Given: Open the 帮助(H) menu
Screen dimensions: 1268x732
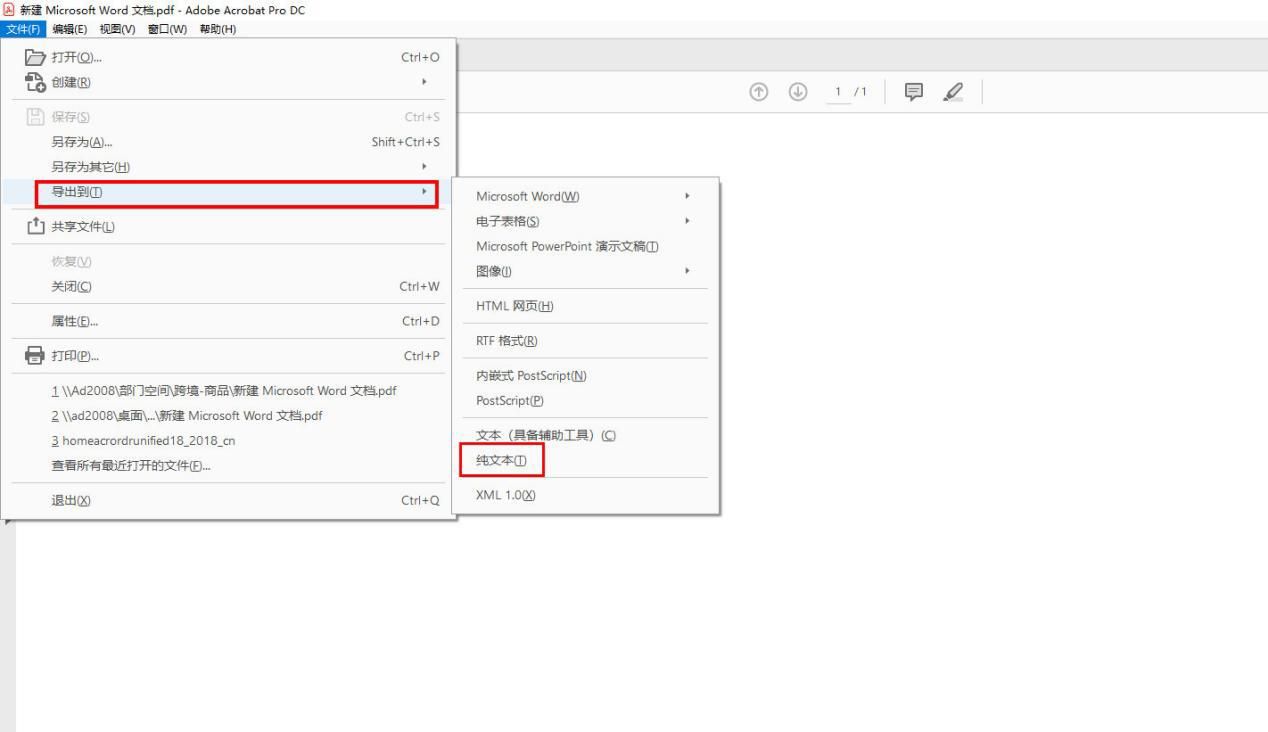Looking at the screenshot, I should (x=218, y=29).
